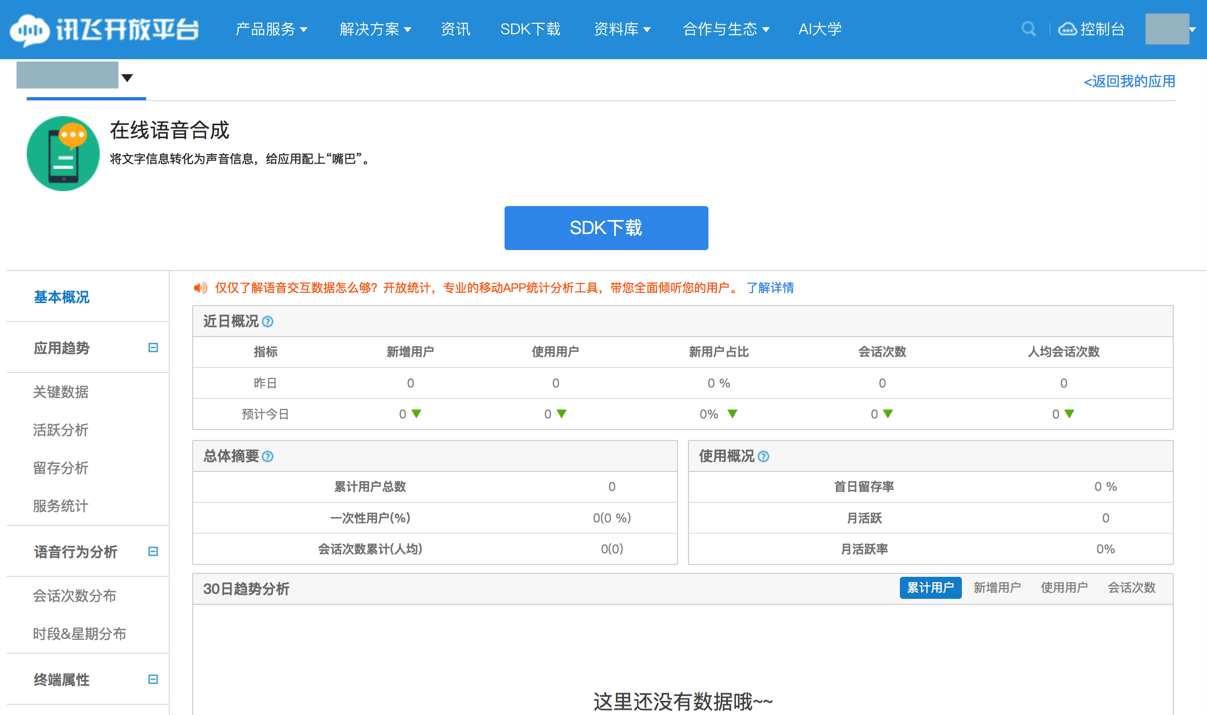
Task: Click the 累计用户总数 row label
Action: tap(370, 487)
